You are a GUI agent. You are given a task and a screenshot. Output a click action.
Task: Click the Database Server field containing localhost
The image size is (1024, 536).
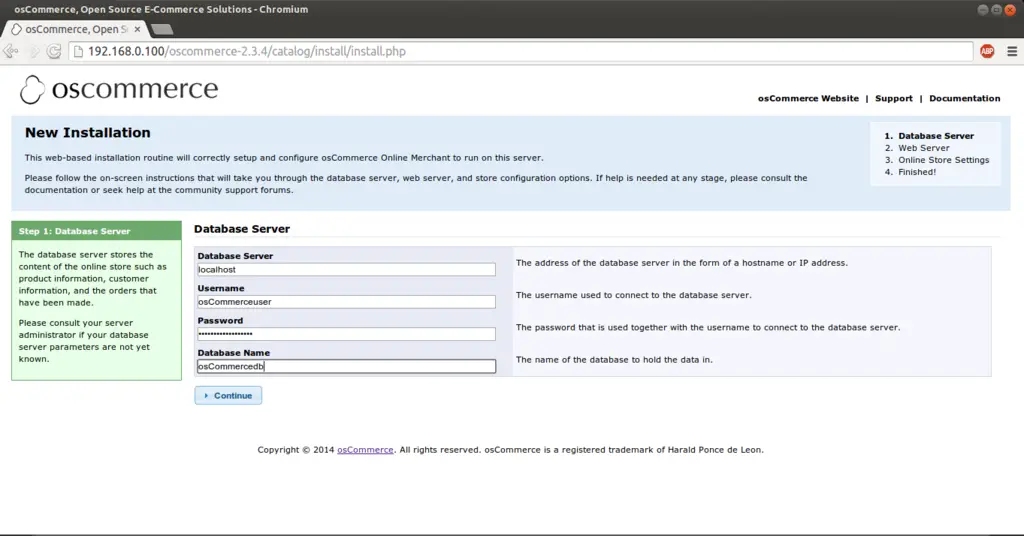(346, 270)
